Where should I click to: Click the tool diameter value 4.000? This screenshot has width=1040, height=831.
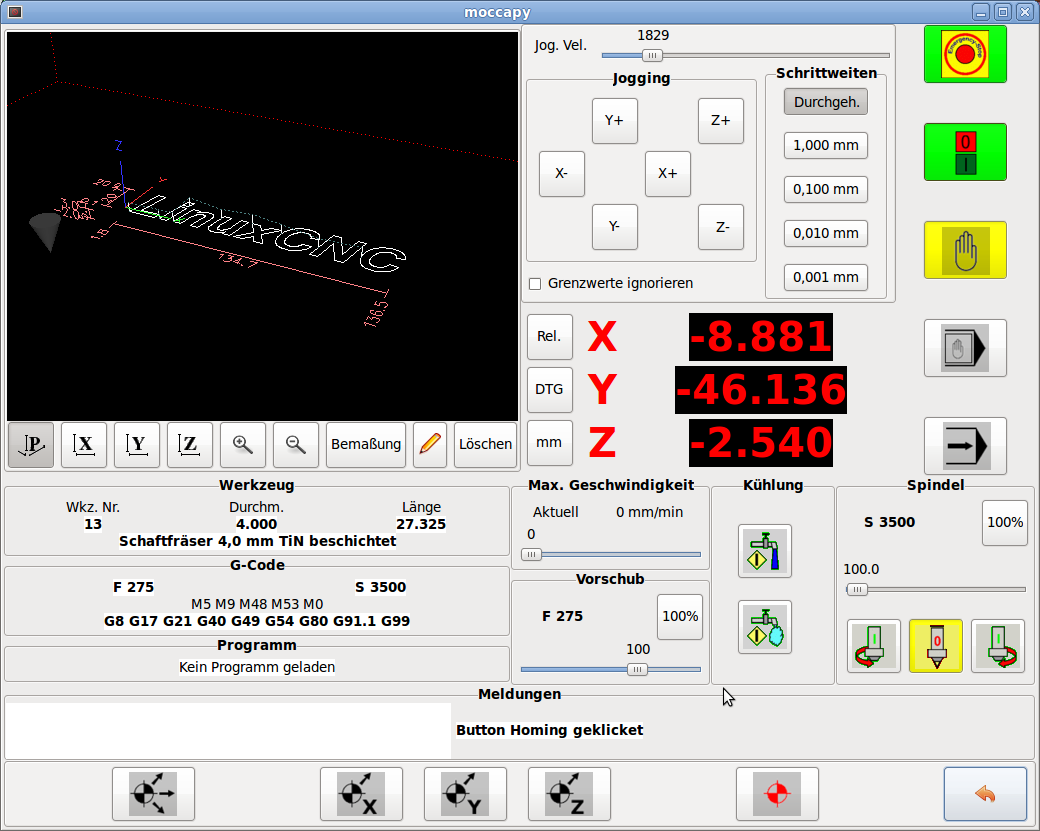click(257, 525)
